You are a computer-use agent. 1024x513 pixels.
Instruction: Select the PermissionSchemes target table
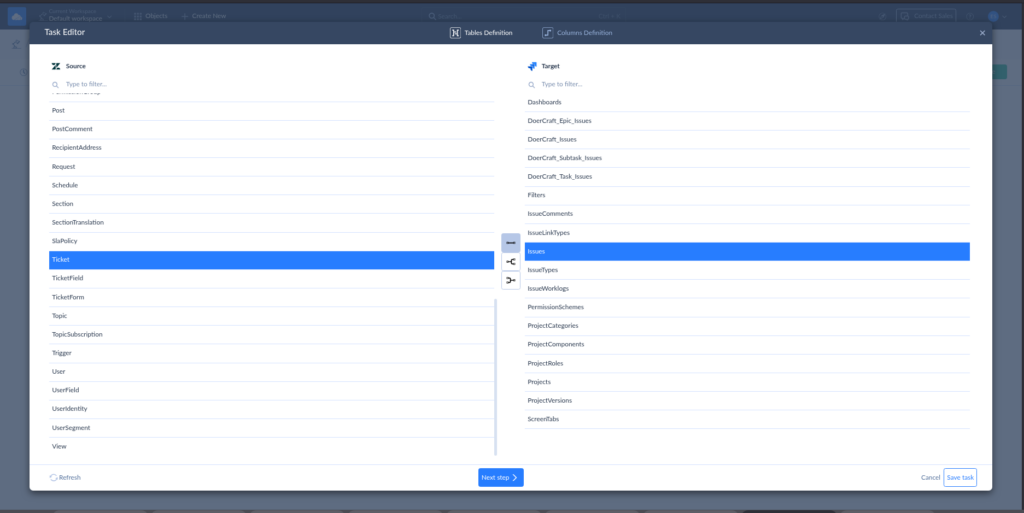click(x=747, y=307)
